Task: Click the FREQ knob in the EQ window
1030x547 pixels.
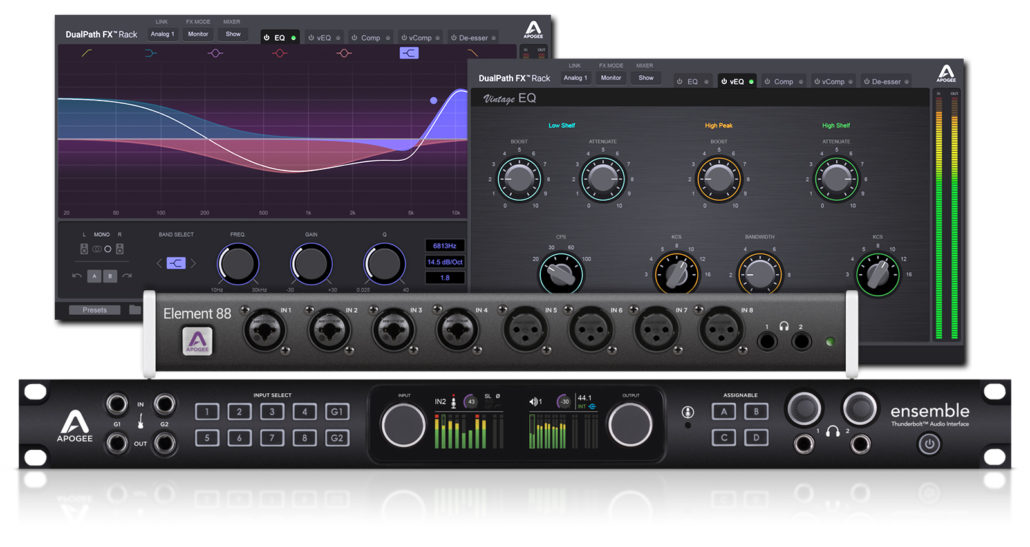Action: click(238, 264)
